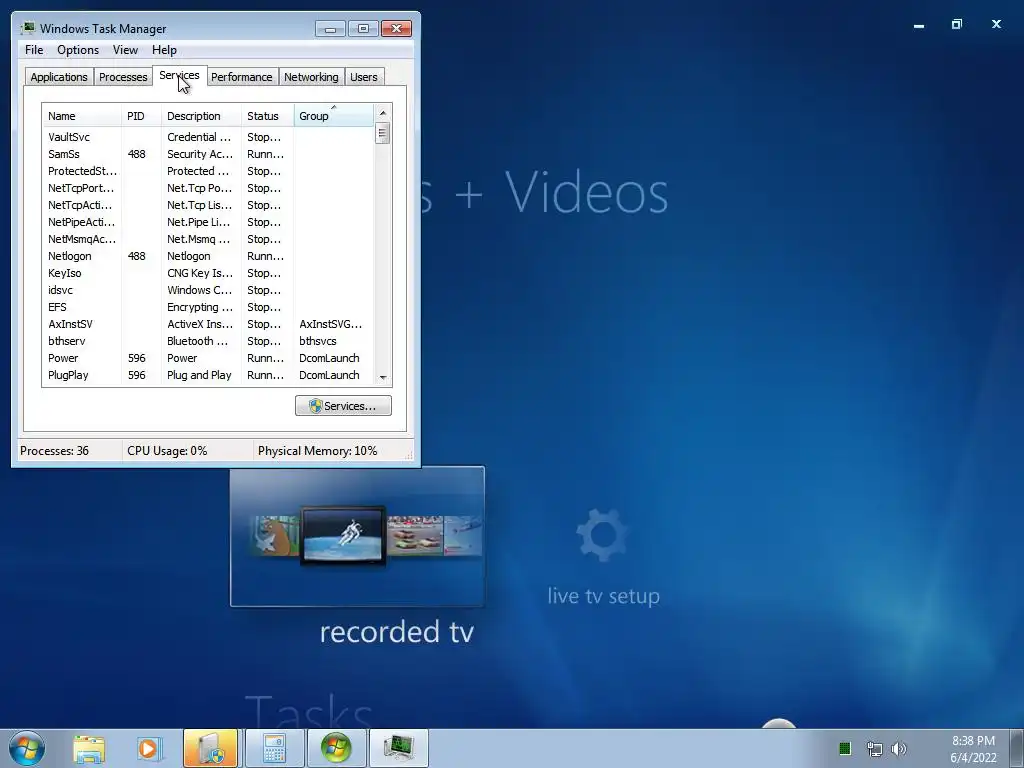Select the SamSs service row
This screenshot has width=1024, height=768.
[x=208, y=154]
